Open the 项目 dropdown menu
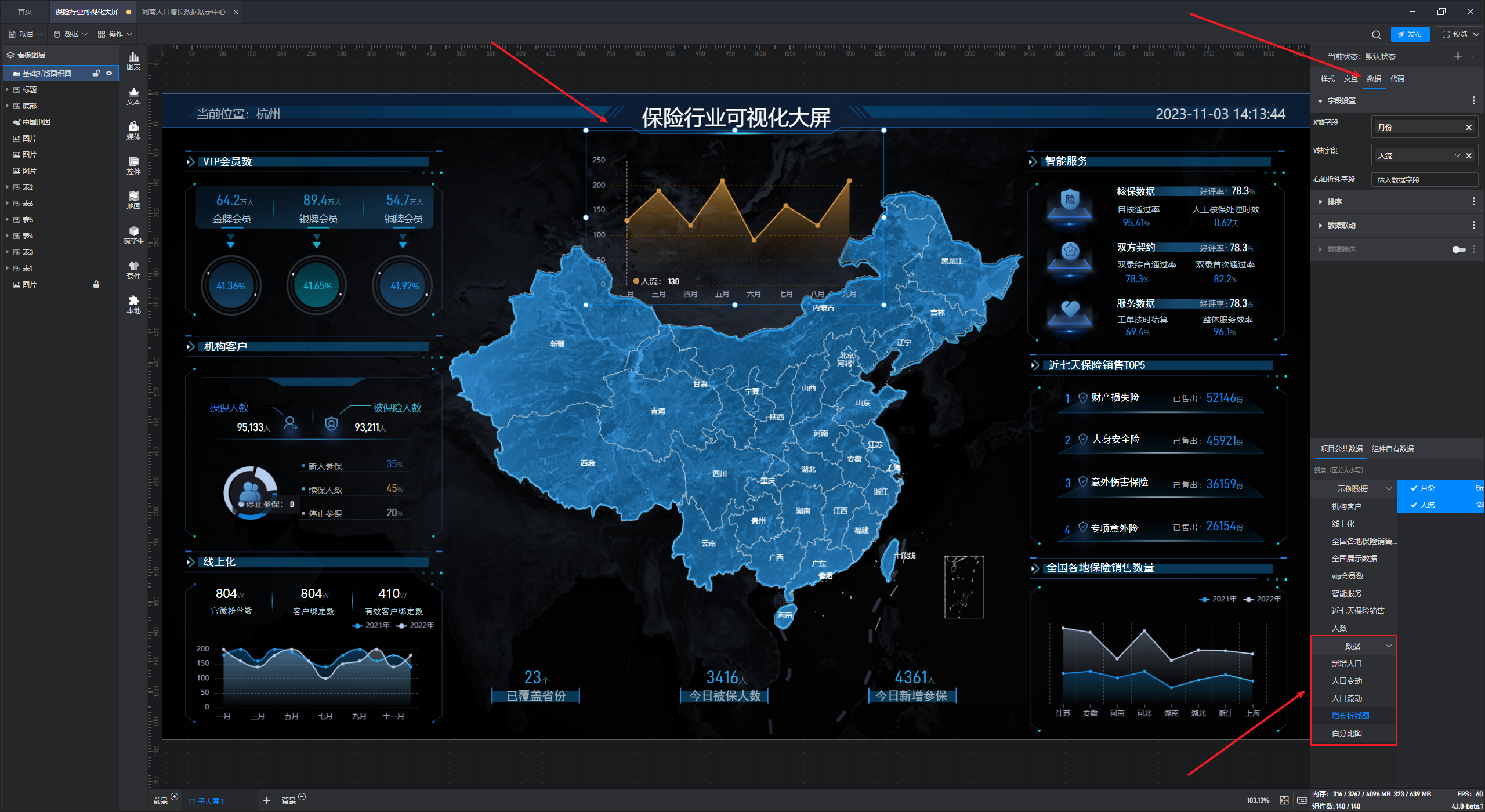This screenshot has width=1485, height=812. click(26, 34)
